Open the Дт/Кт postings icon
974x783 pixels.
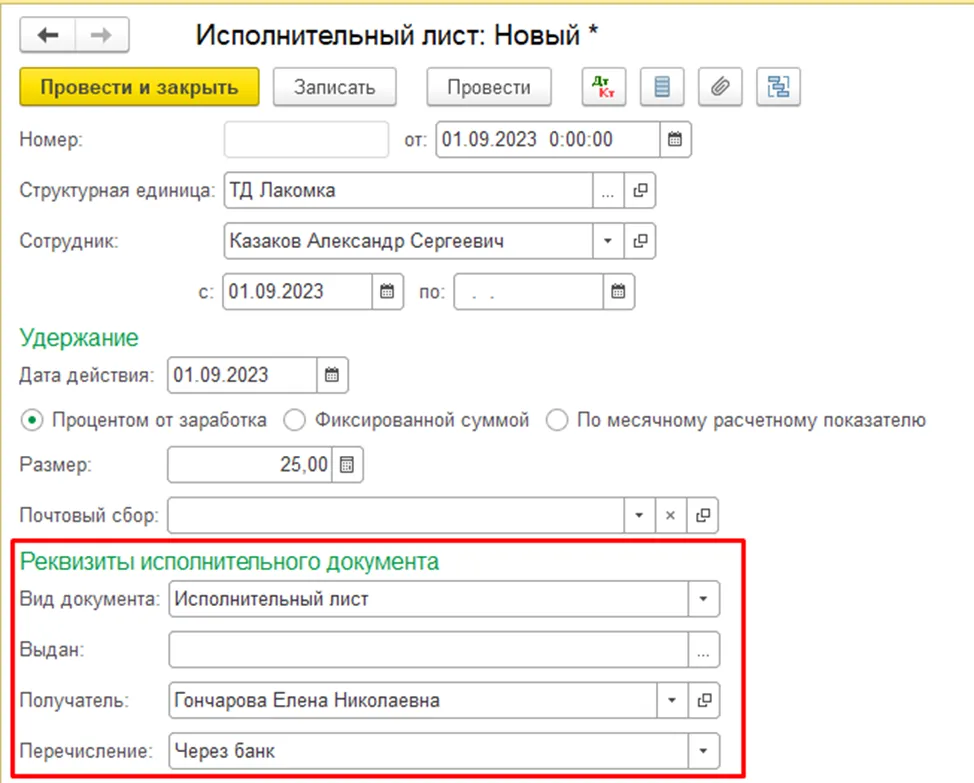point(604,87)
